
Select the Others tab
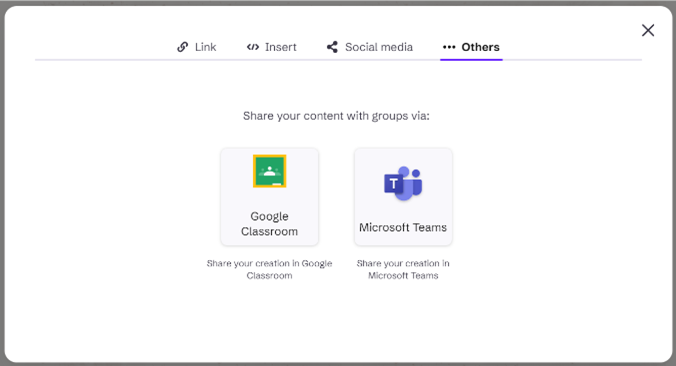point(471,47)
